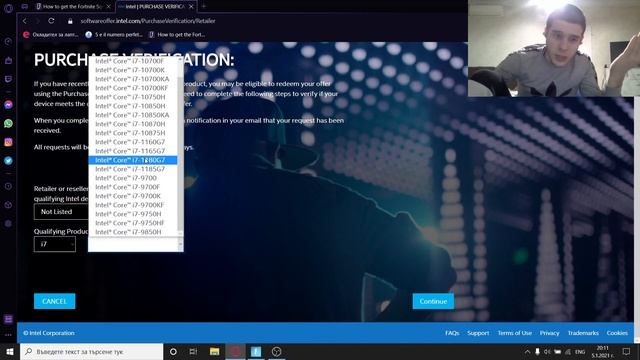Pick the highlighted i7-1180G7 option
The height and width of the screenshot is (360, 640).
click(133, 160)
